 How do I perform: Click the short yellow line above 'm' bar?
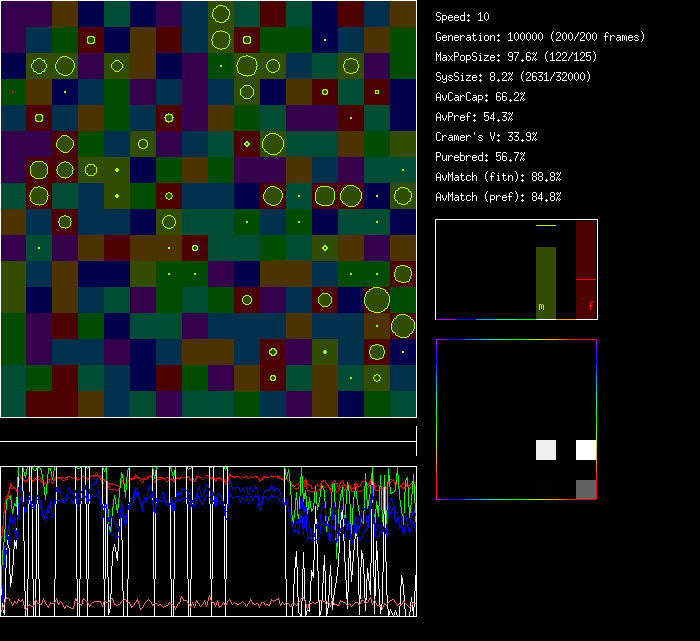click(x=545, y=226)
